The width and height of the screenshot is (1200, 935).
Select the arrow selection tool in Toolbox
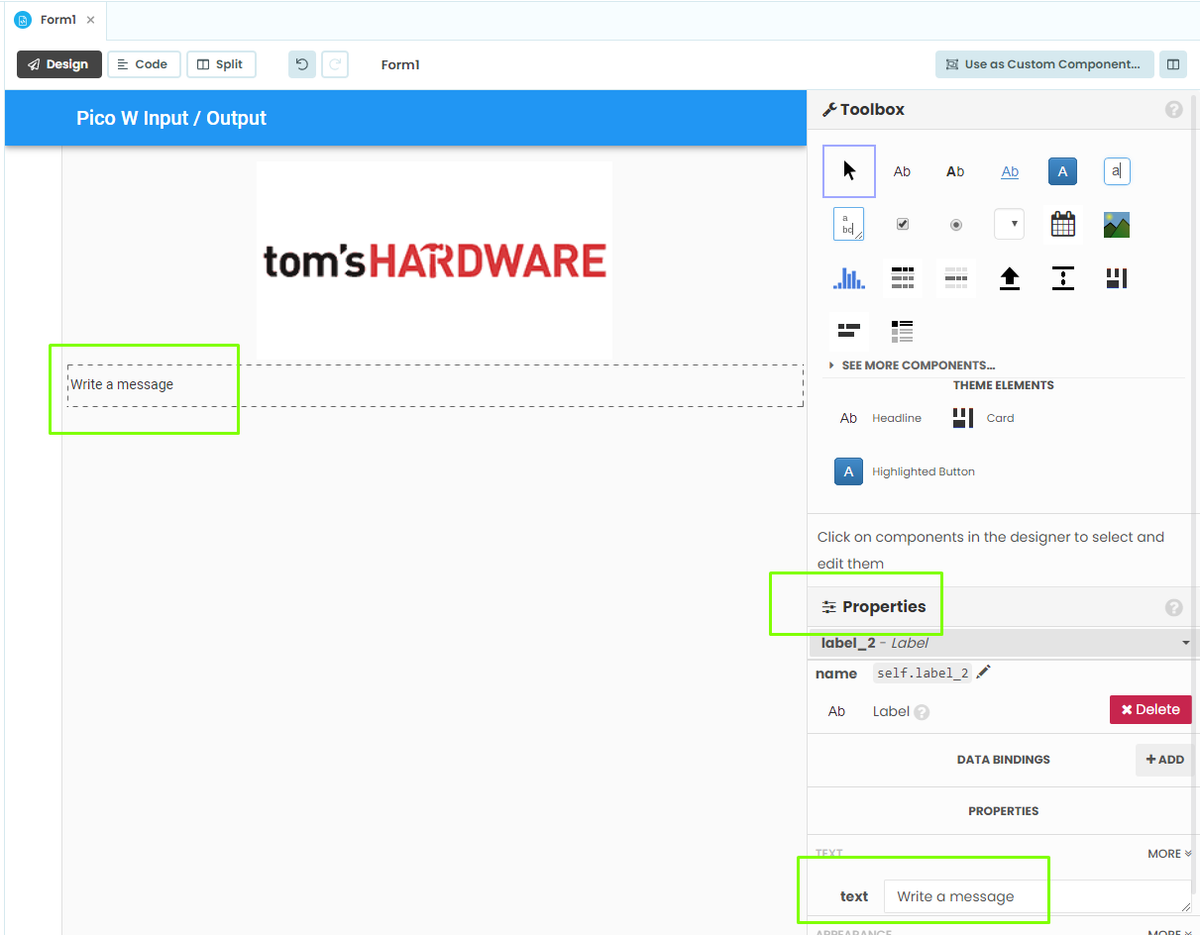point(848,170)
